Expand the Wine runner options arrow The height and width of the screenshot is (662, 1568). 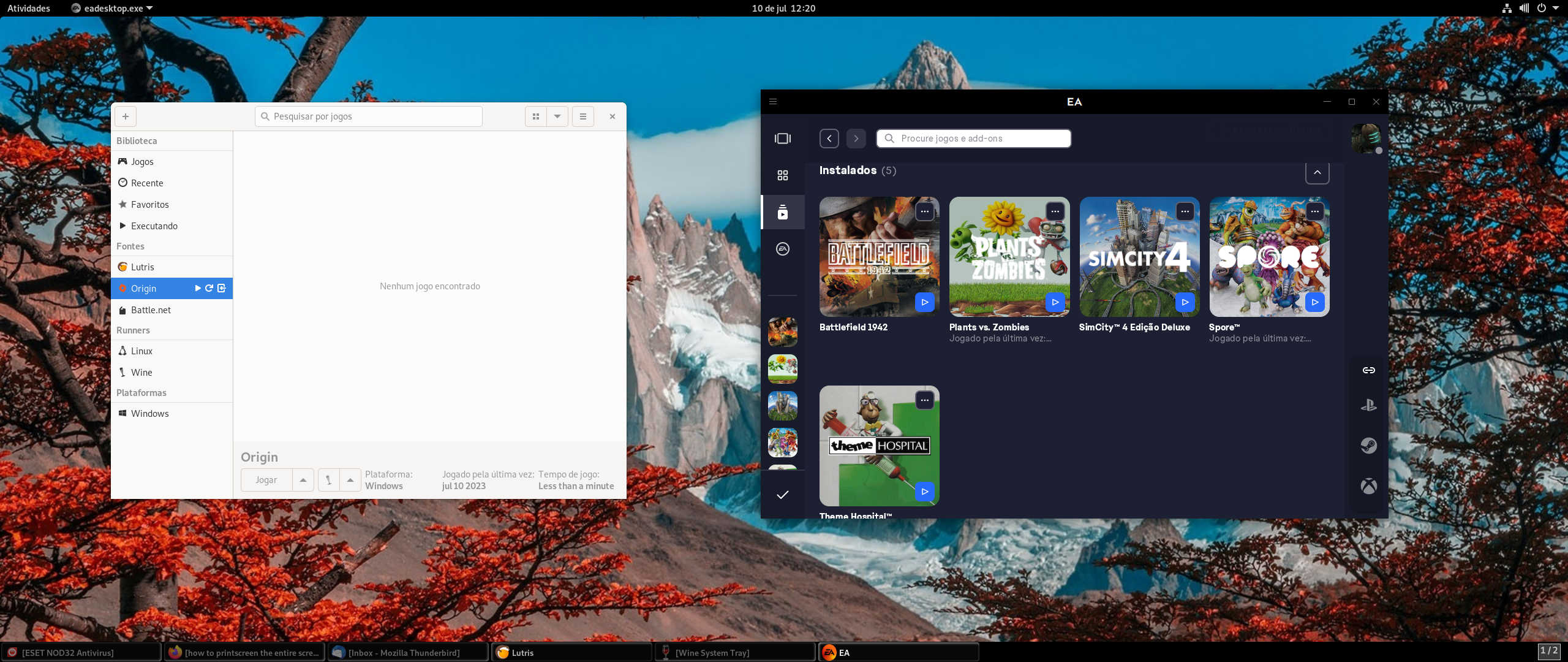click(350, 480)
